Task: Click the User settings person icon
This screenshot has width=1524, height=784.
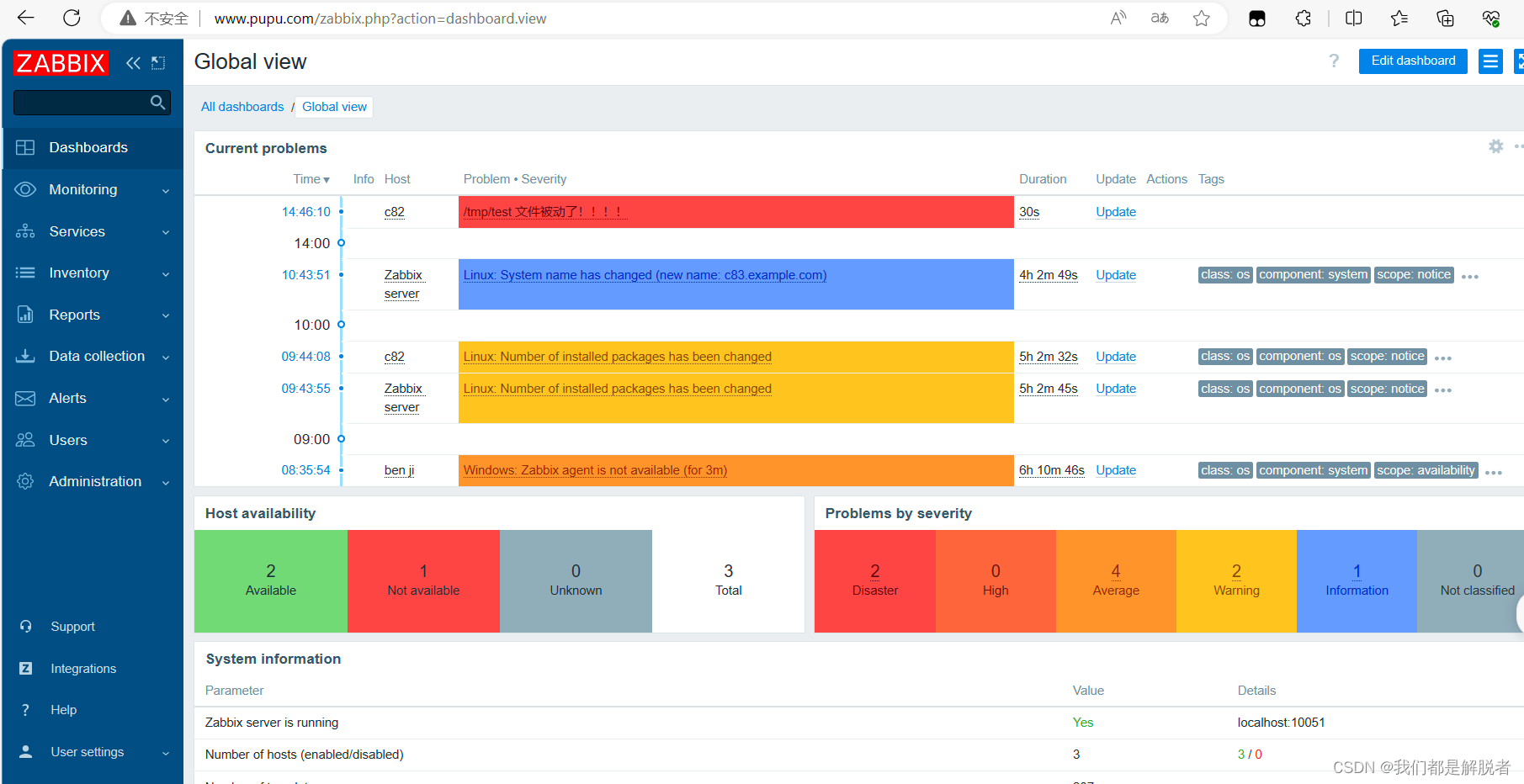Action: pos(26,752)
